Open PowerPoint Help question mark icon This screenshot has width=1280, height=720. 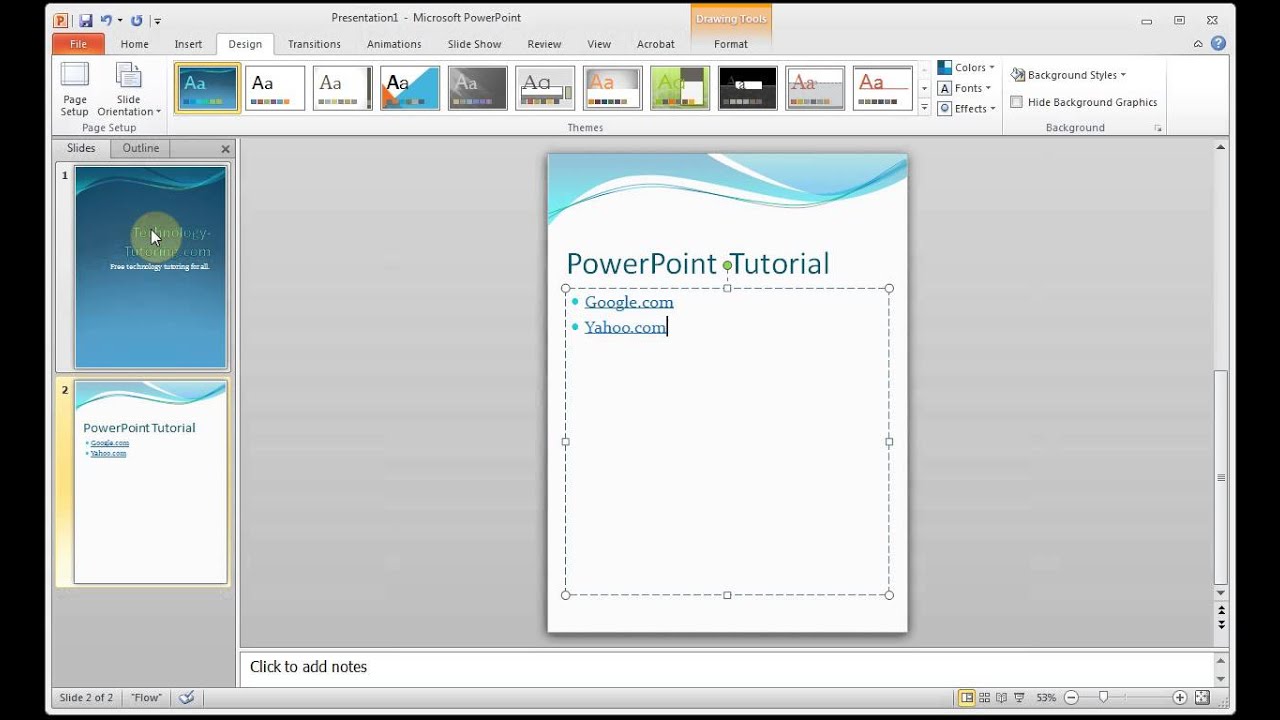click(1218, 44)
